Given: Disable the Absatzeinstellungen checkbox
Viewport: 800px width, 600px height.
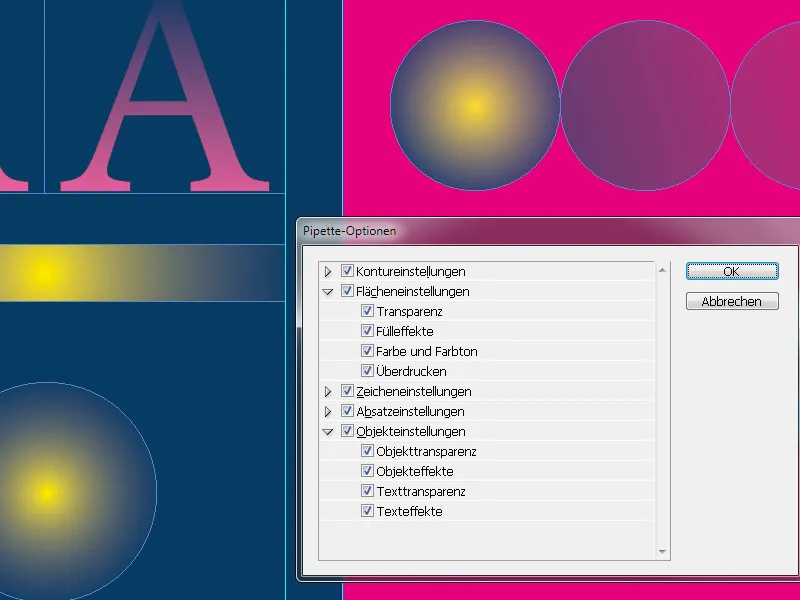Looking at the screenshot, I should [x=347, y=411].
